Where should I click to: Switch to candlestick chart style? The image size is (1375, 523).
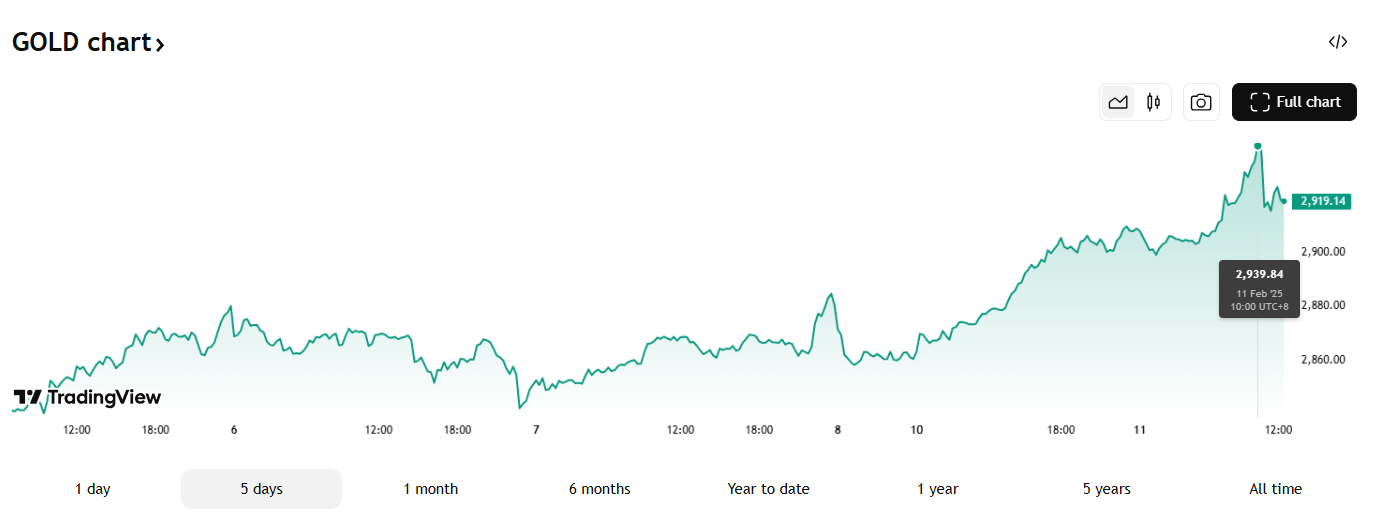click(1153, 102)
